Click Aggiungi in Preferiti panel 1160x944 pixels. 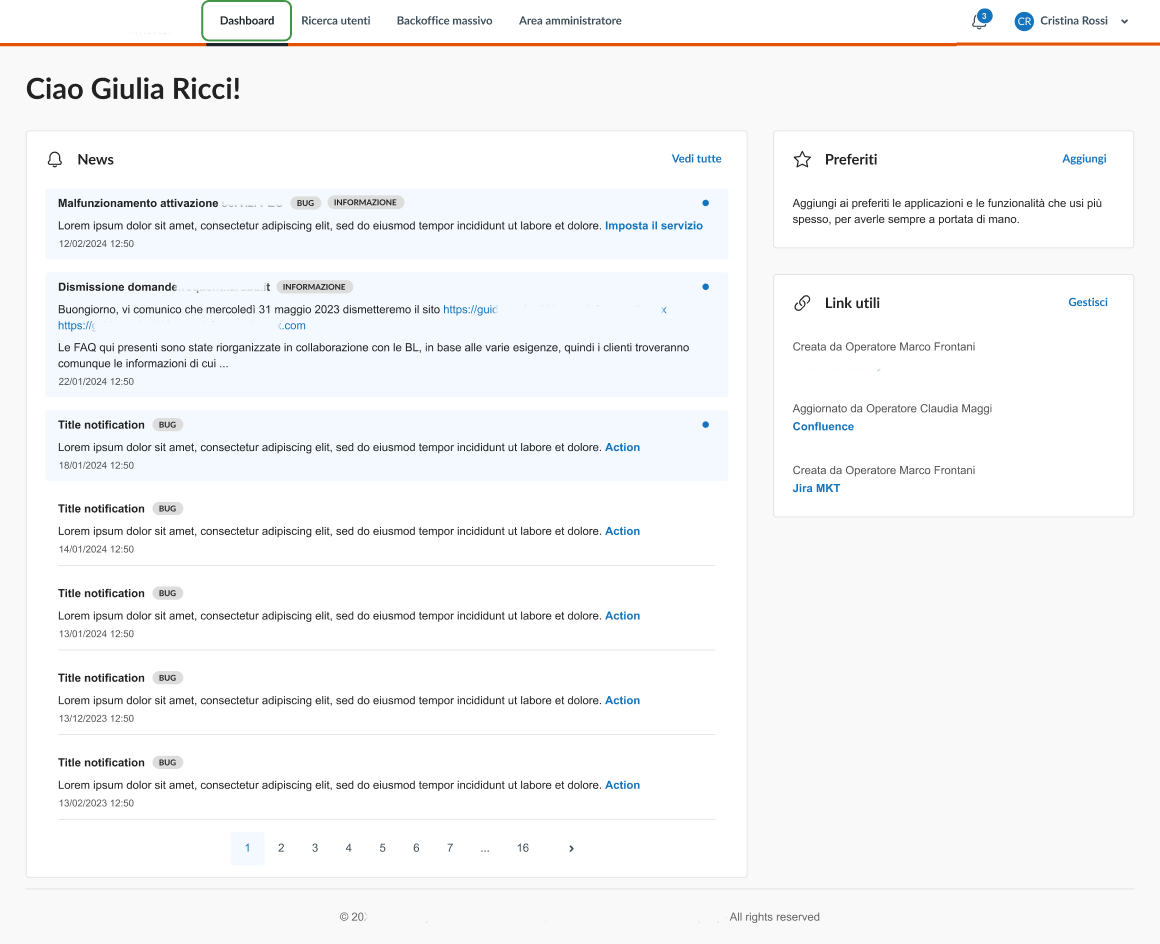click(1084, 159)
